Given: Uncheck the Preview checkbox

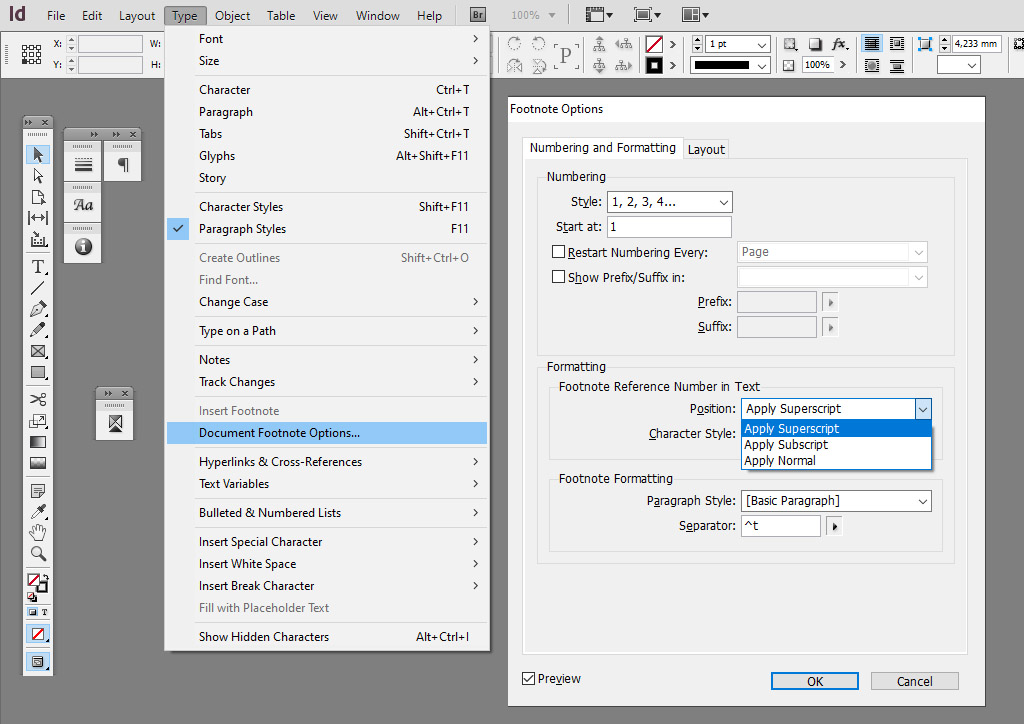Looking at the screenshot, I should [528, 679].
